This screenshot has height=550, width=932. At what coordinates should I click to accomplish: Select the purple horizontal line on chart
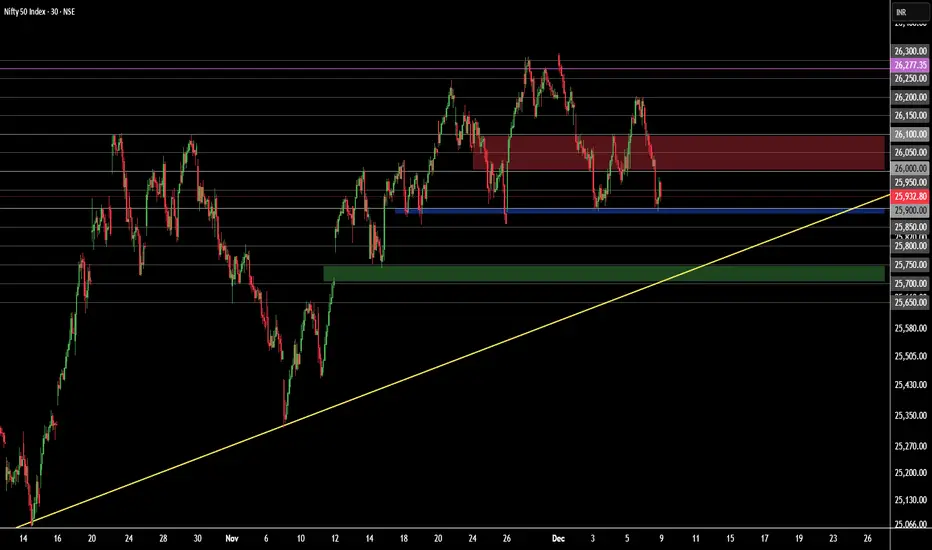tap(445, 68)
